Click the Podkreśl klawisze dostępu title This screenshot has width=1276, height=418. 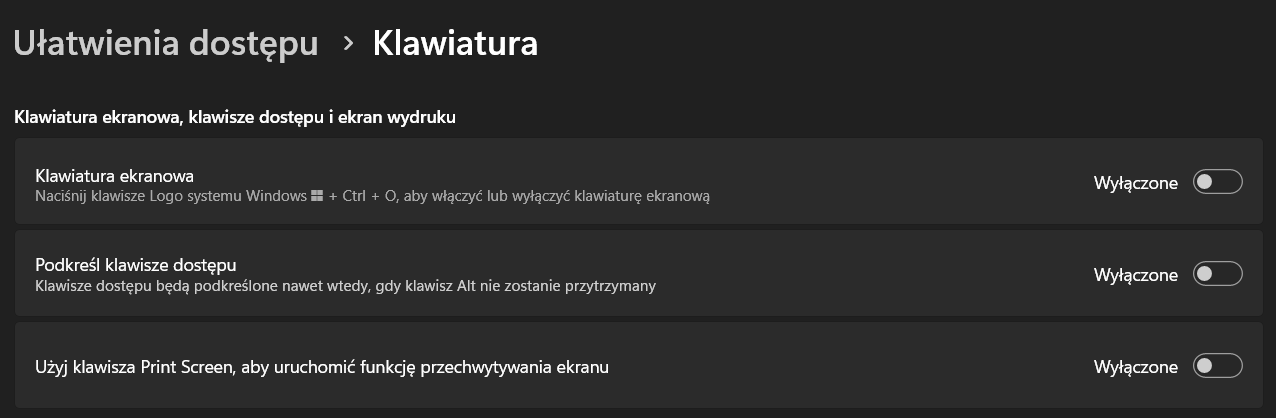(x=135, y=265)
